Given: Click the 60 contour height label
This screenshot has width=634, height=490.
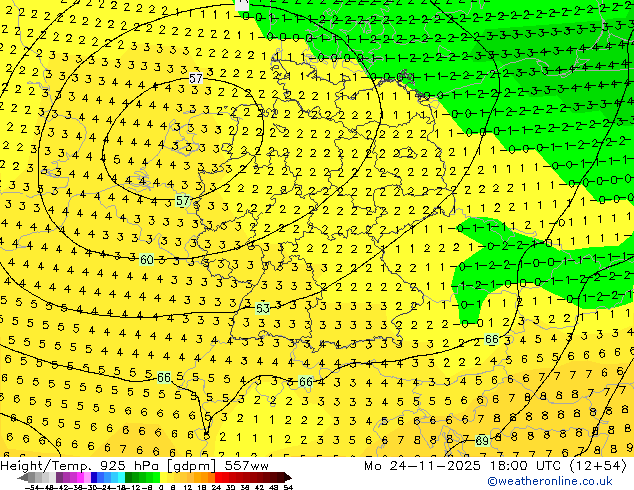Looking at the screenshot, I should tap(146, 260).
